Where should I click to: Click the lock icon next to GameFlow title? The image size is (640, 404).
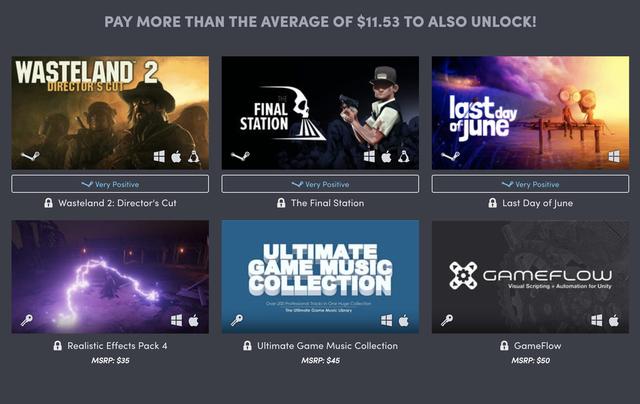pyautogui.click(x=504, y=346)
